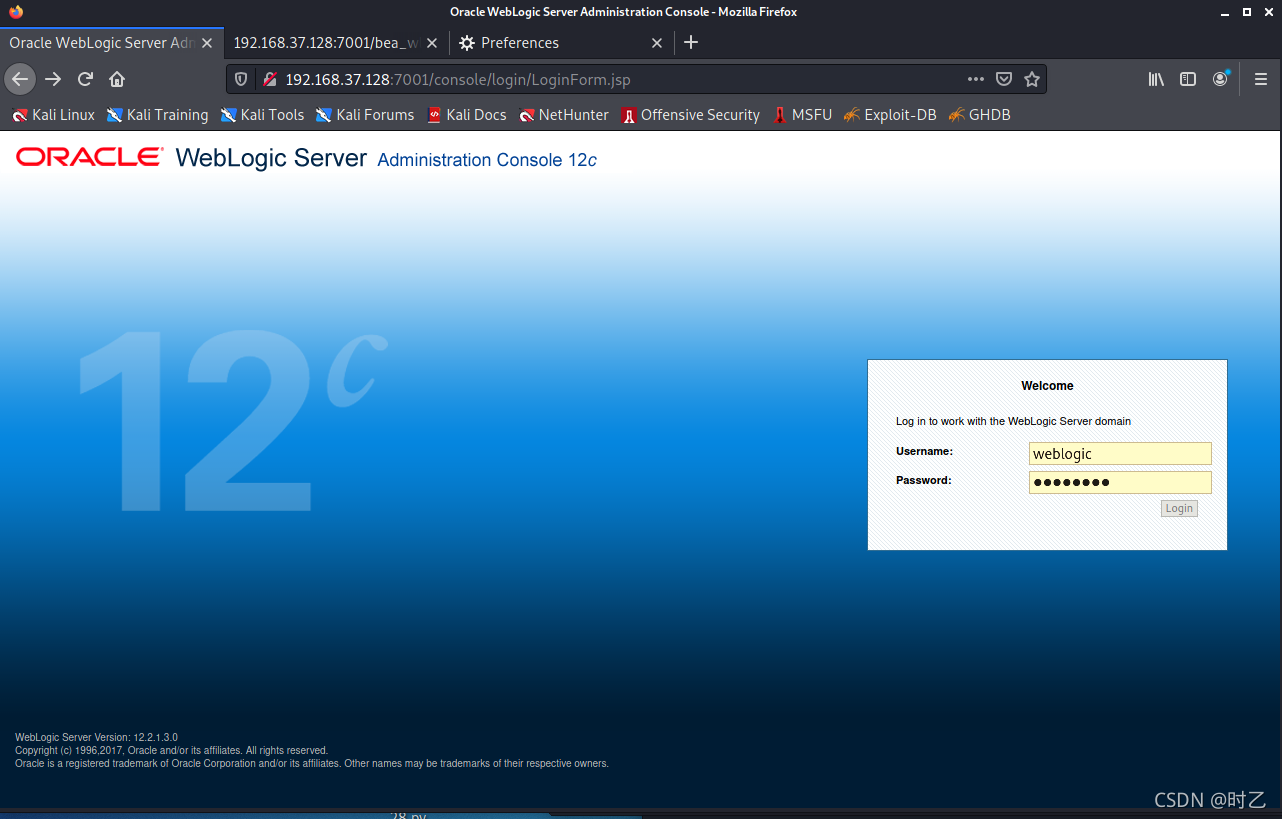This screenshot has height=819, width=1282.
Task: Click the Login button
Action: coord(1179,509)
